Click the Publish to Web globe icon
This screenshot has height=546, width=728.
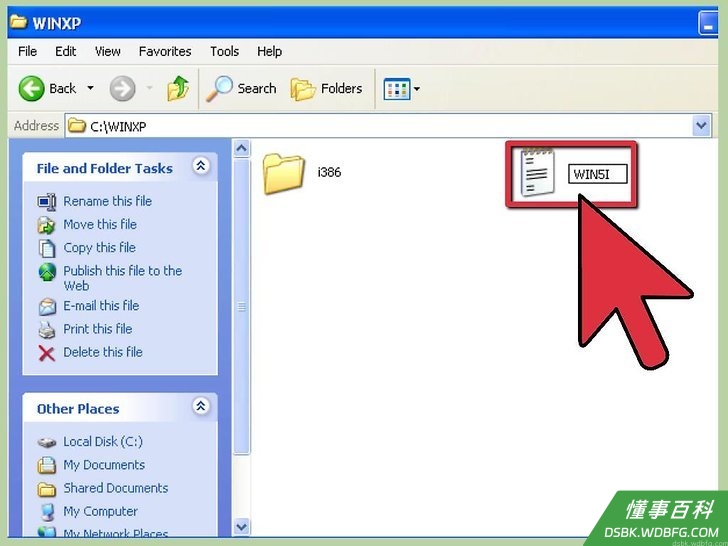point(47,272)
